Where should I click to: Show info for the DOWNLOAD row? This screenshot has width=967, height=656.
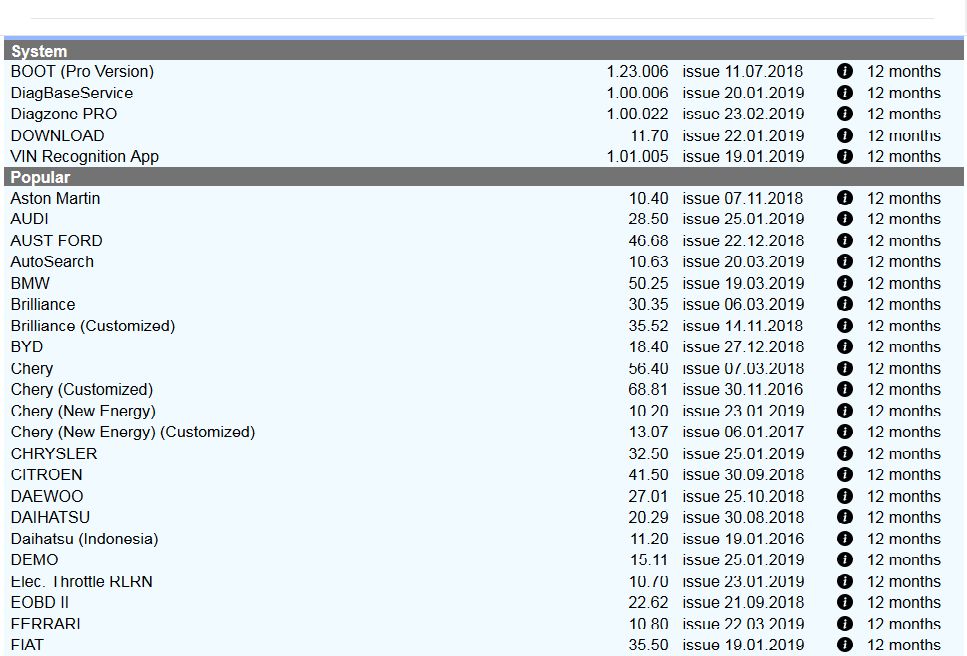pyautogui.click(x=845, y=135)
